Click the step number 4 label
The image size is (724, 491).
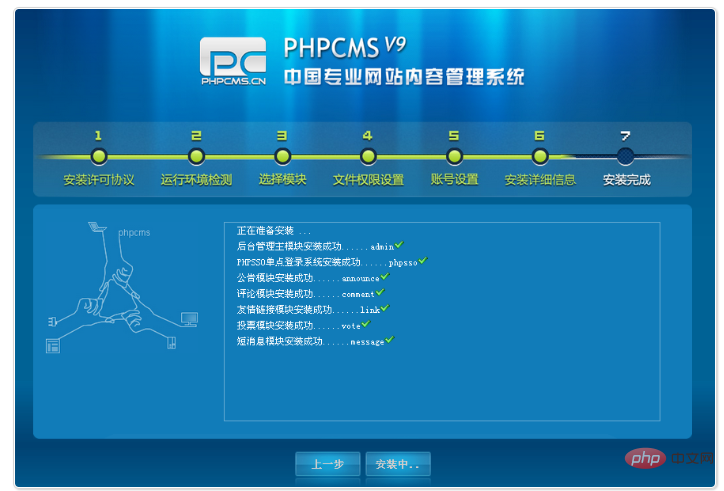(x=368, y=135)
